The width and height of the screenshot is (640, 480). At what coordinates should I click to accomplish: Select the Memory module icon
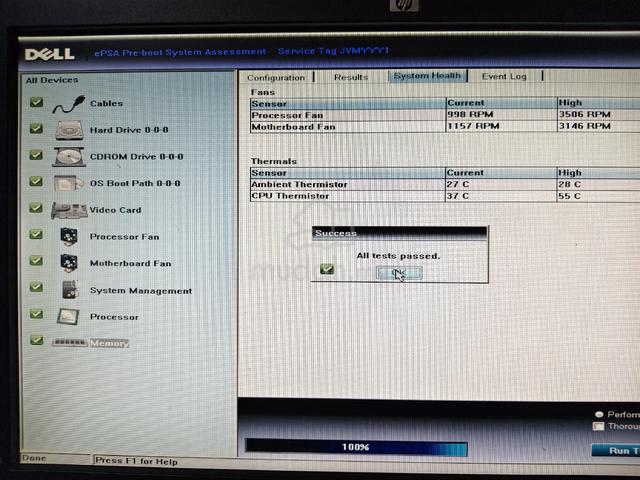[x=69, y=342]
